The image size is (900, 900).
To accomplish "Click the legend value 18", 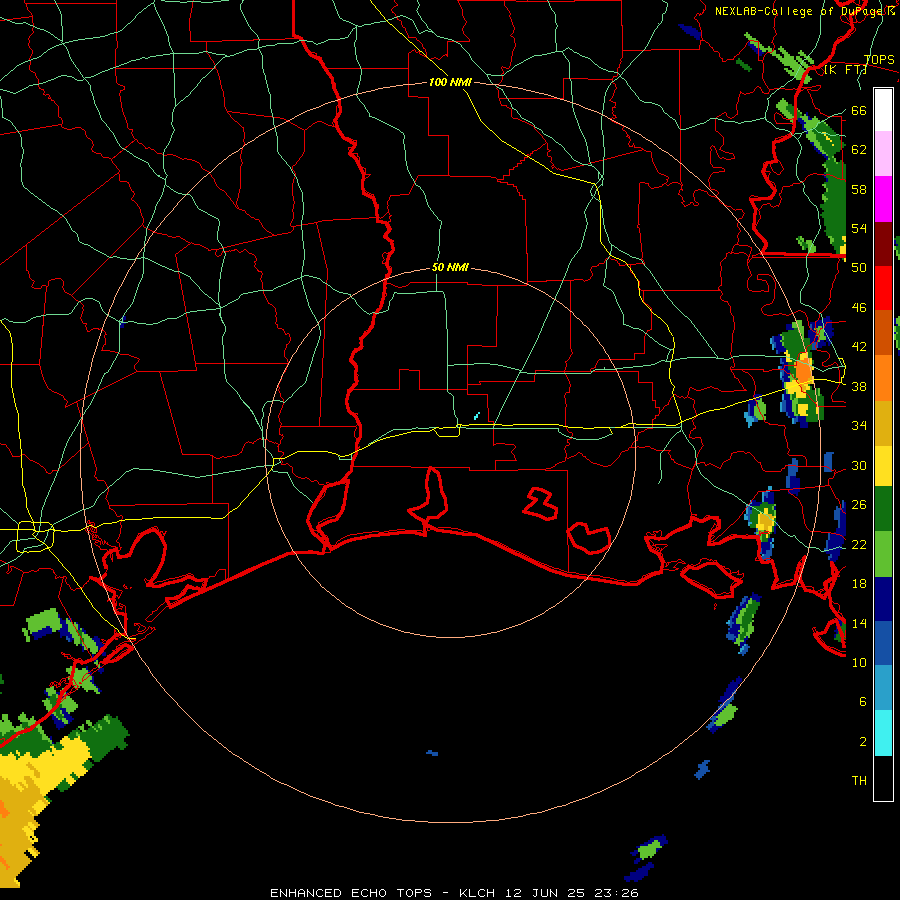I will coord(859,584).
